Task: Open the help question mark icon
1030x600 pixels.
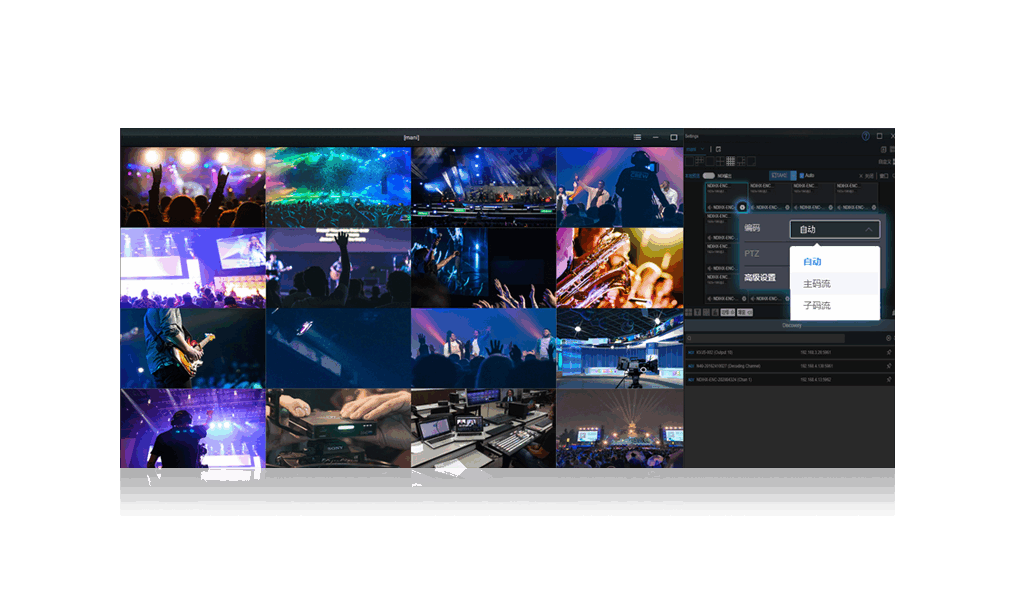Action: click(x=866, y=136)
